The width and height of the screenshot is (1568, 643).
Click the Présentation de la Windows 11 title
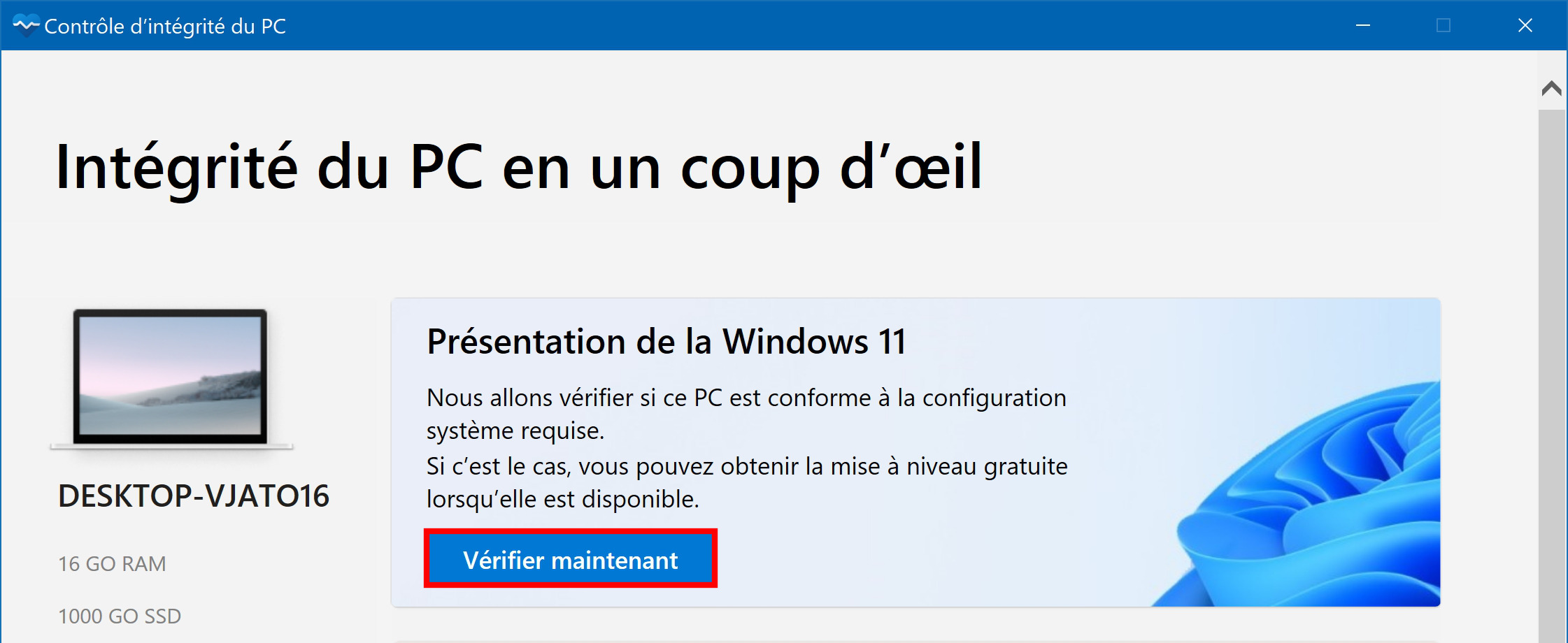click(x=667, y=342)
